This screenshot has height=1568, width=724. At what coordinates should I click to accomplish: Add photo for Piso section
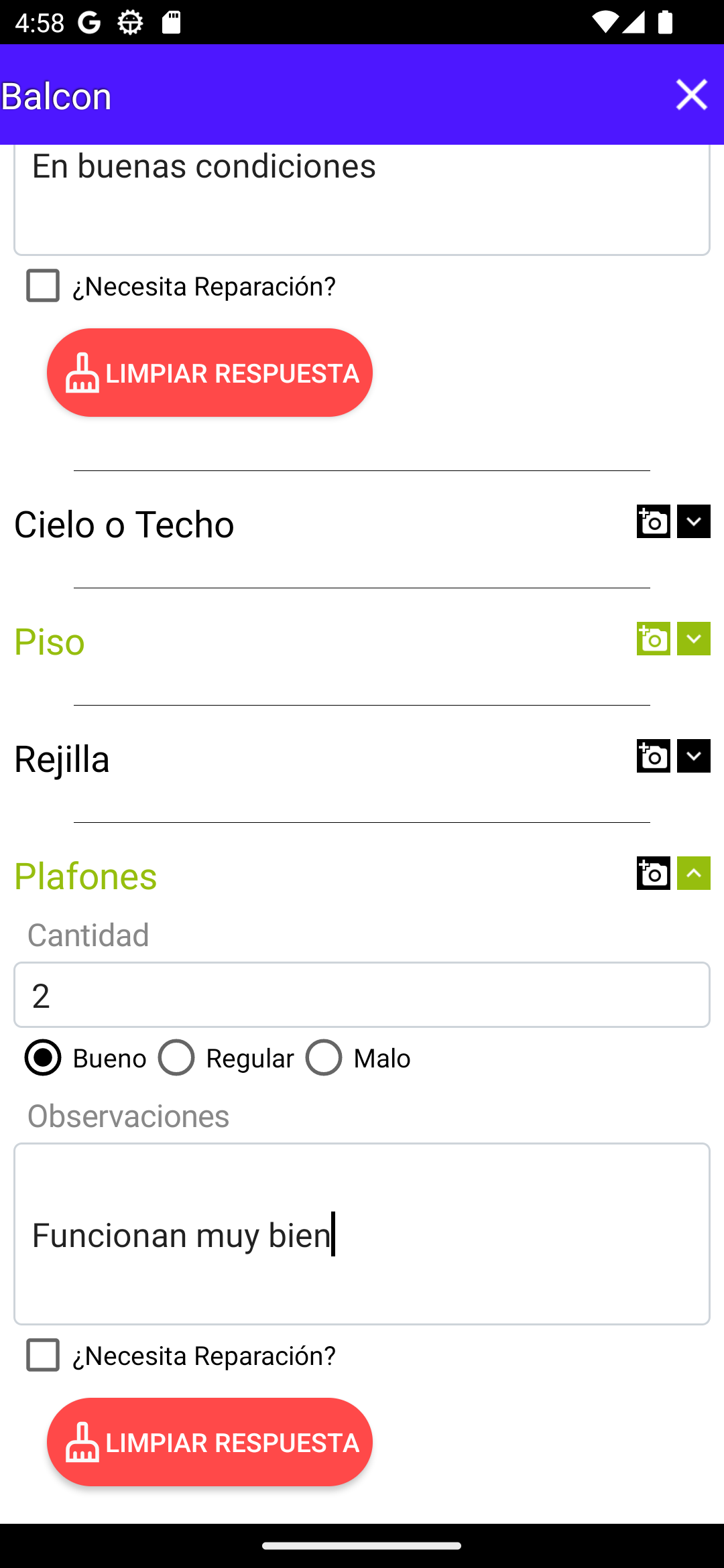click(x=653, y=639)
